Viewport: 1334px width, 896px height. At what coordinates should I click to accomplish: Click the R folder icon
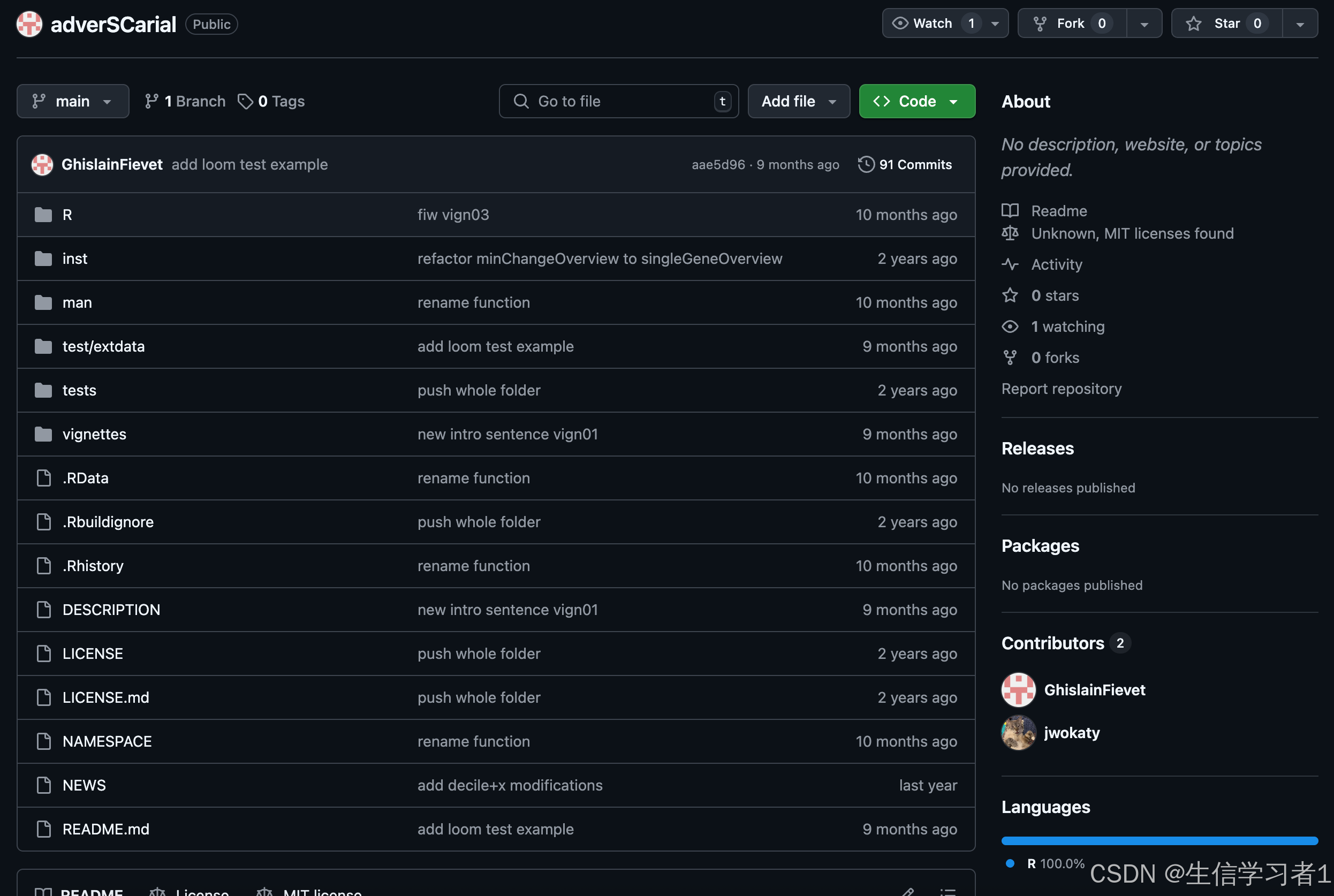(x=43, y=215)
